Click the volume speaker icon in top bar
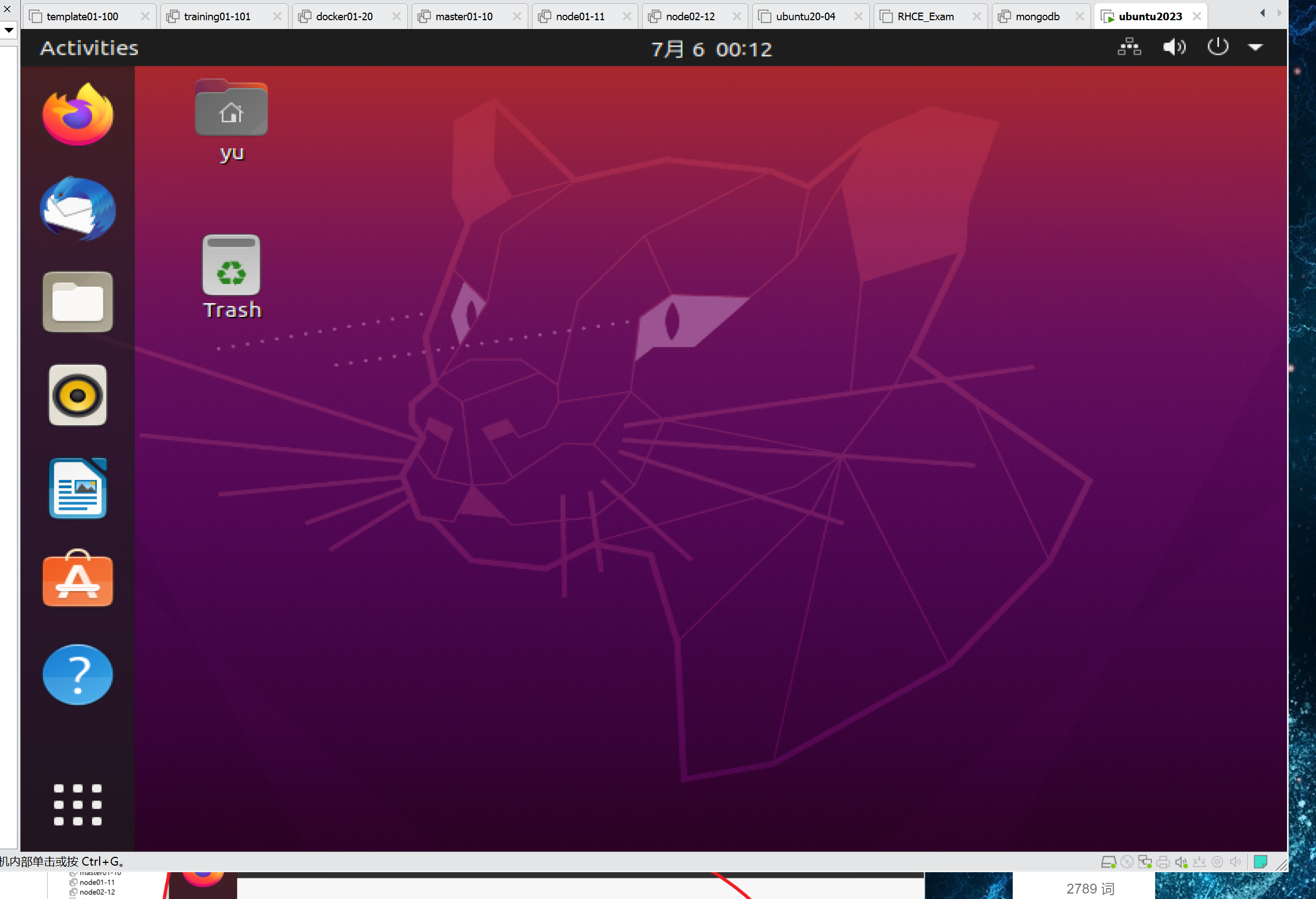This screenshot has width=1316, height=899. click(1174, 48)
